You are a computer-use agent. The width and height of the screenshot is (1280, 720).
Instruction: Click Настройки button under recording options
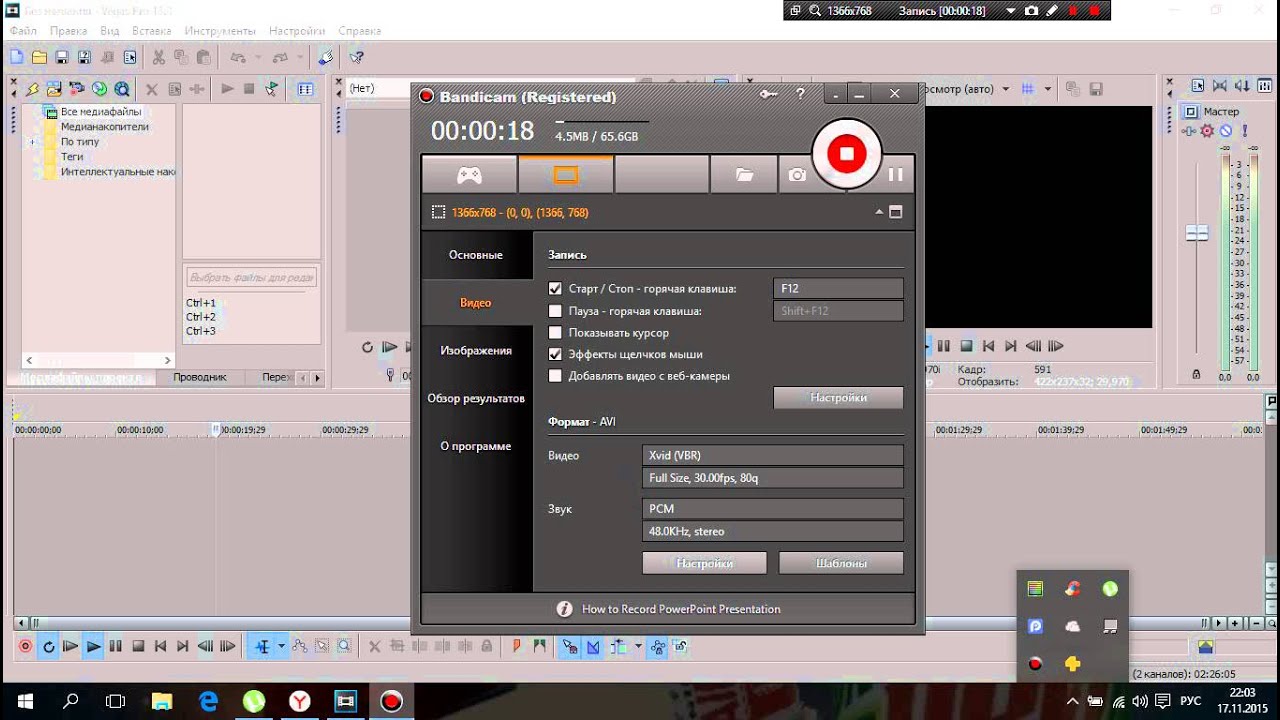point(838,398)
